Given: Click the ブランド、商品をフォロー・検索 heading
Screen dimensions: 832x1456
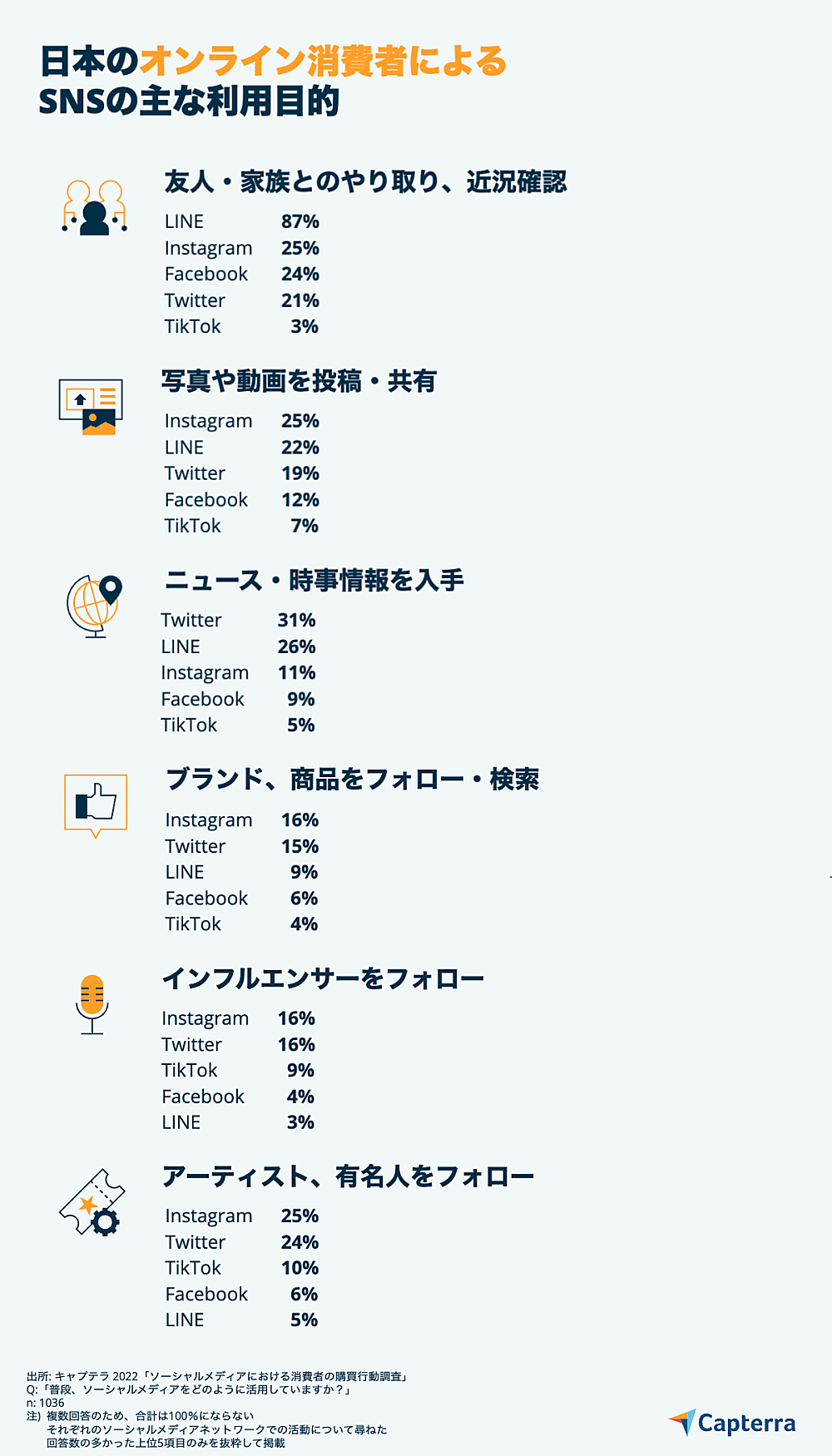Looking at the screenshot, I should (x=352, y=780).
